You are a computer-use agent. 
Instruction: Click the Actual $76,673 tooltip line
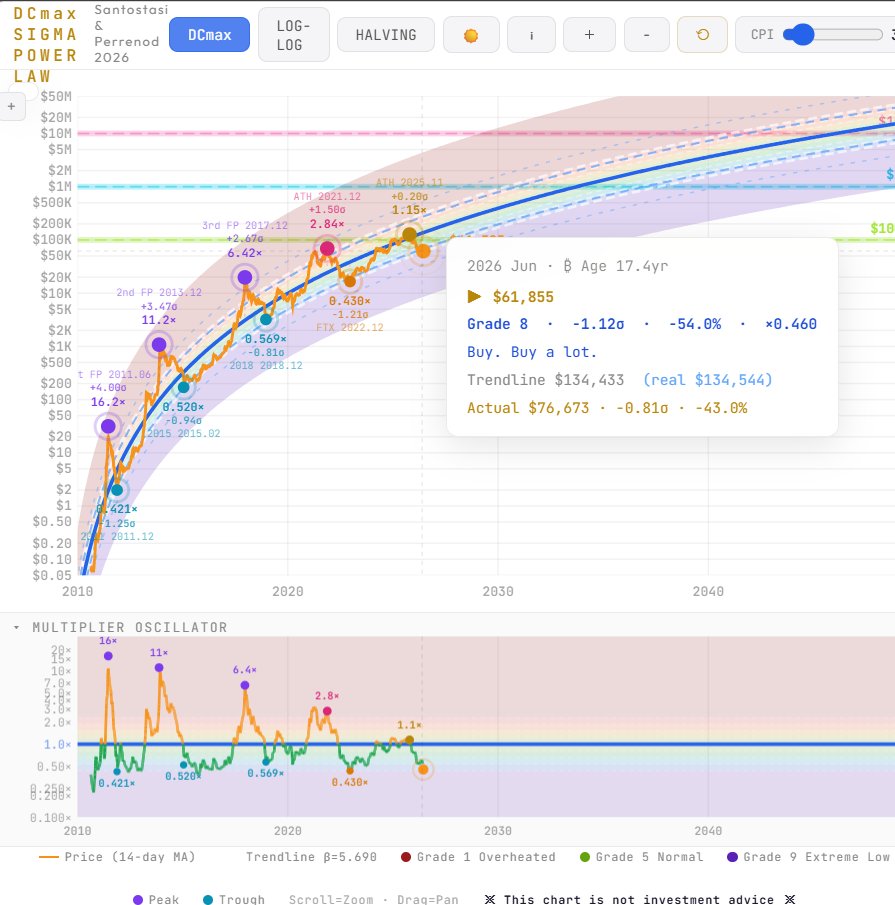[607, 408]
